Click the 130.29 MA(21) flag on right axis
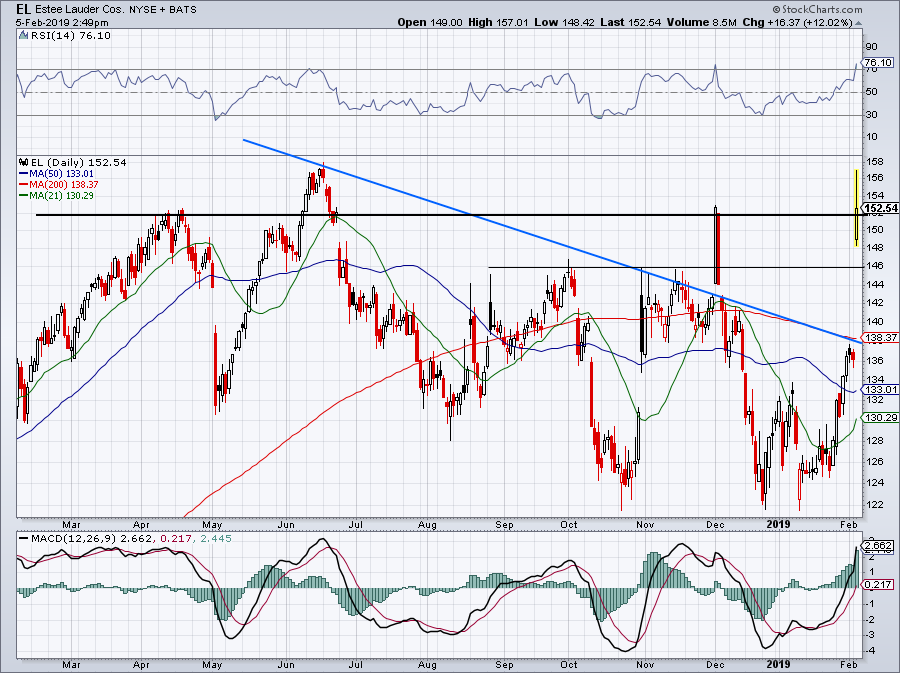The image size is (900, 673). click(880, 418)
